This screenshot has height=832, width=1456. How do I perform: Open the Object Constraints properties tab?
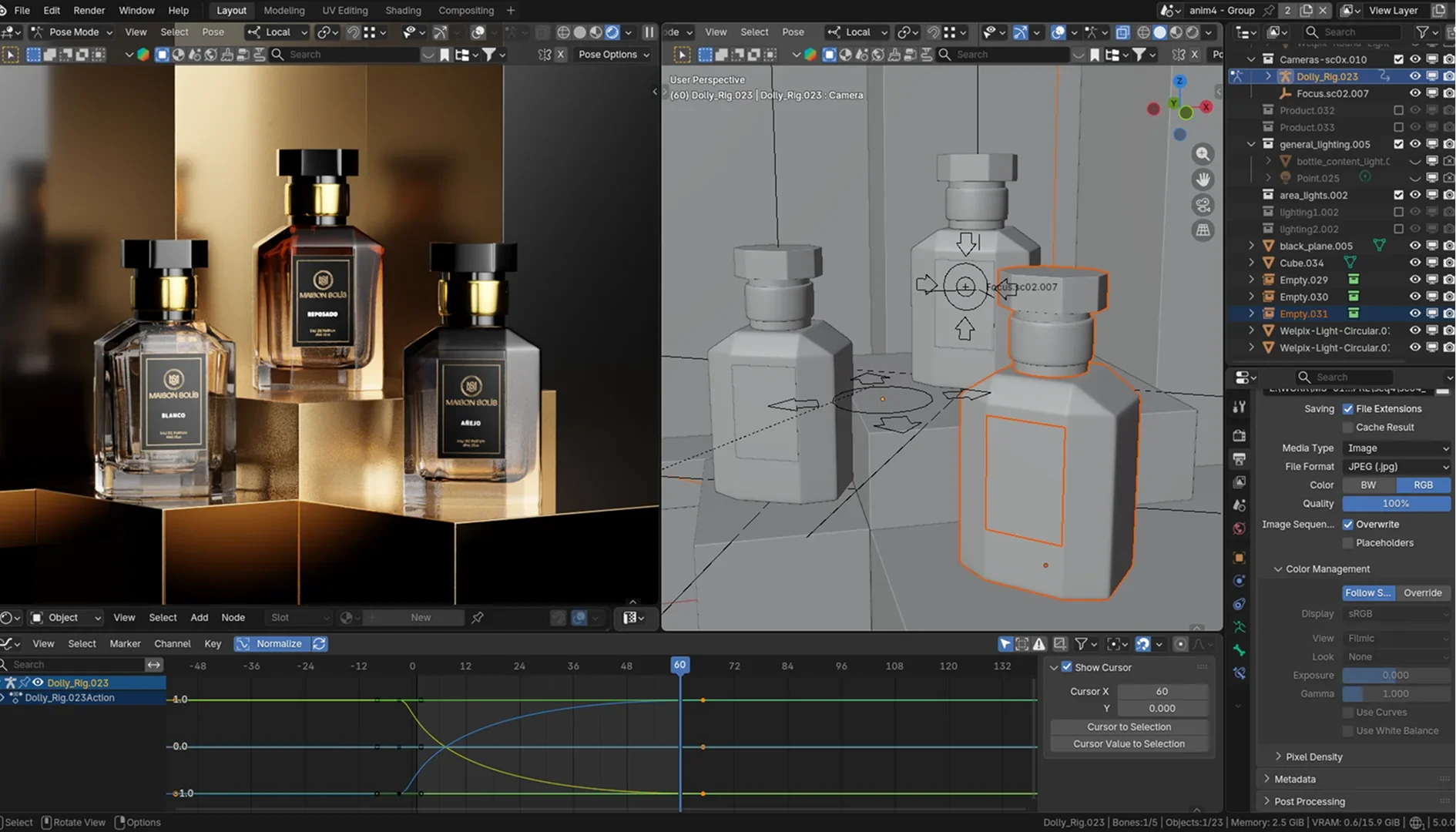click(x=1239, y=604)
